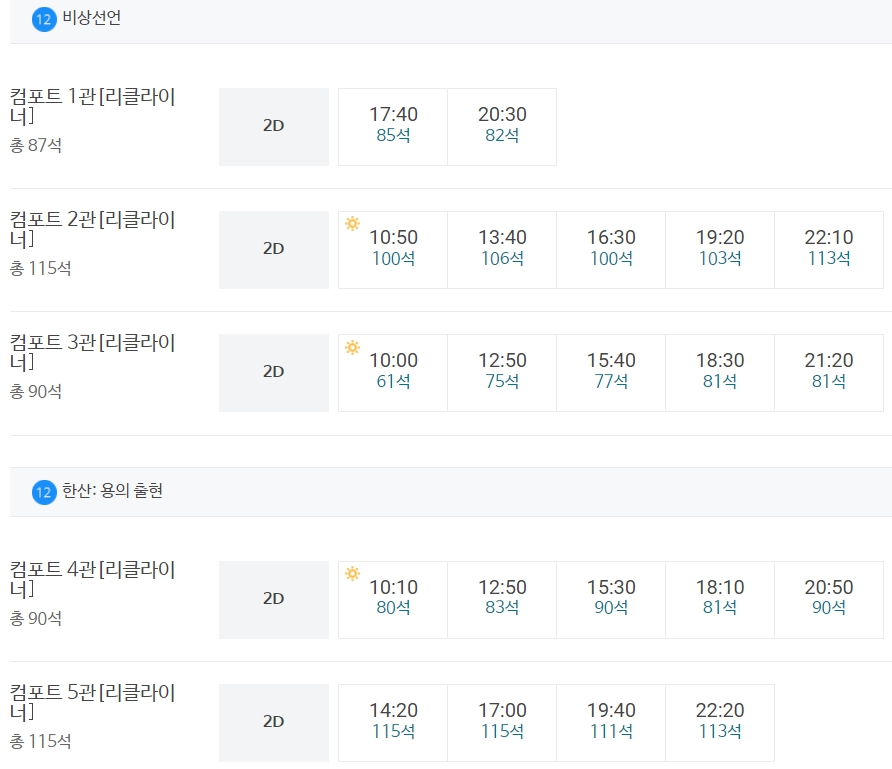Pick the 21:20 screening in 컴포트 3관

[829, 371]
